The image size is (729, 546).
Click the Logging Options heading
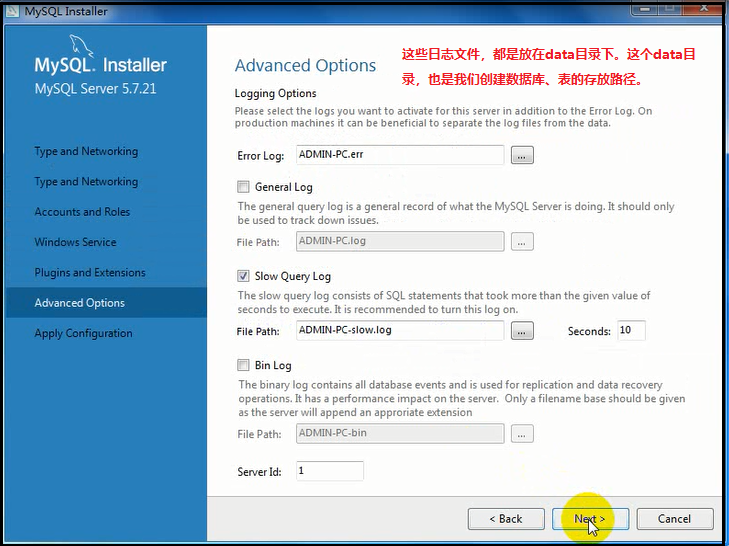tap(275, 93)
